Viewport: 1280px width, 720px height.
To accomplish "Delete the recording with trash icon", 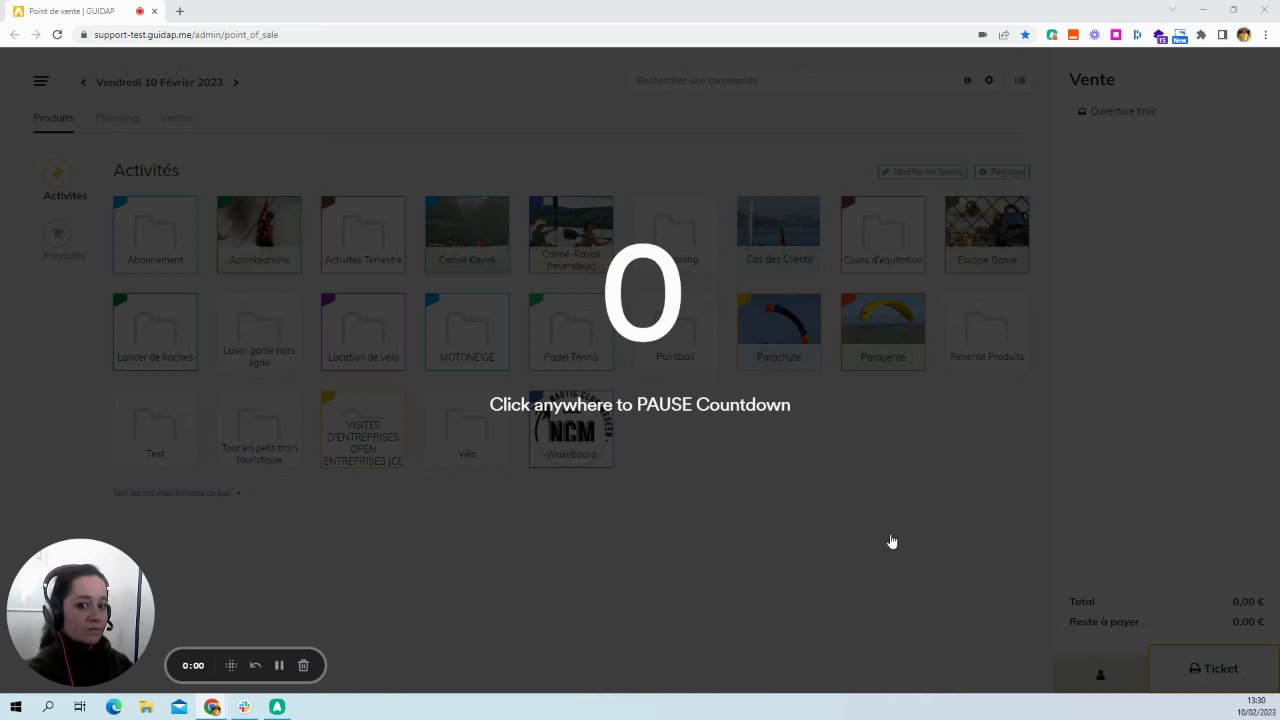I will tap(303, 665).
